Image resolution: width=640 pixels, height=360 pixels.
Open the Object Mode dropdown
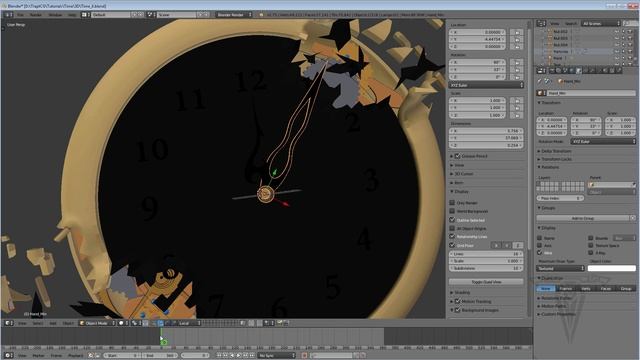(x=97, y=323)
